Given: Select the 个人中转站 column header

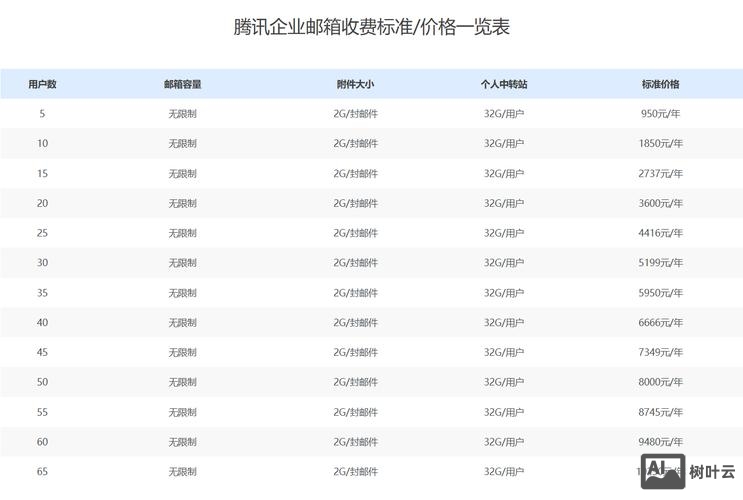Looking at the screenshot, I should (504, 84).
